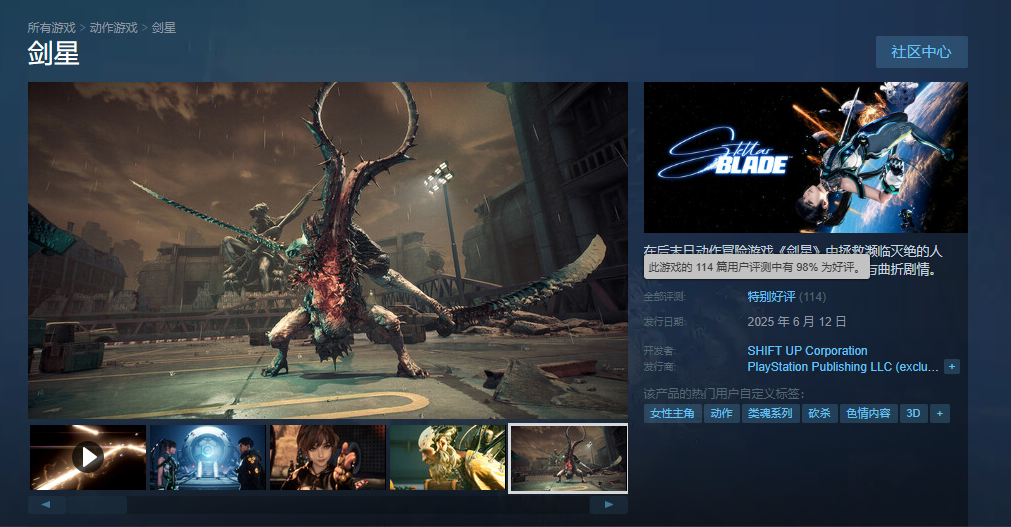The image size is (1011, 527).
Task: Open developer SHIFT UP Corporation link
Action: [807, 351]
